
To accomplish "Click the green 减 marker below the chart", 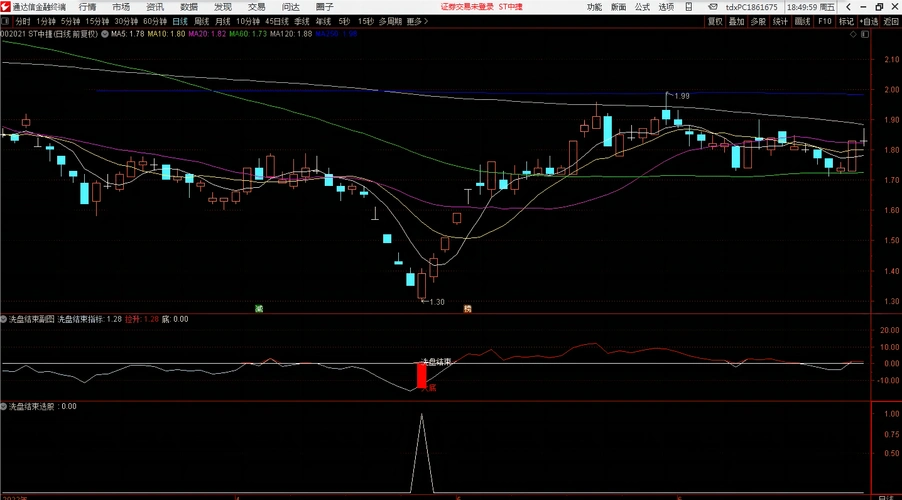I will pyautogui.click(x=258, y=309).
